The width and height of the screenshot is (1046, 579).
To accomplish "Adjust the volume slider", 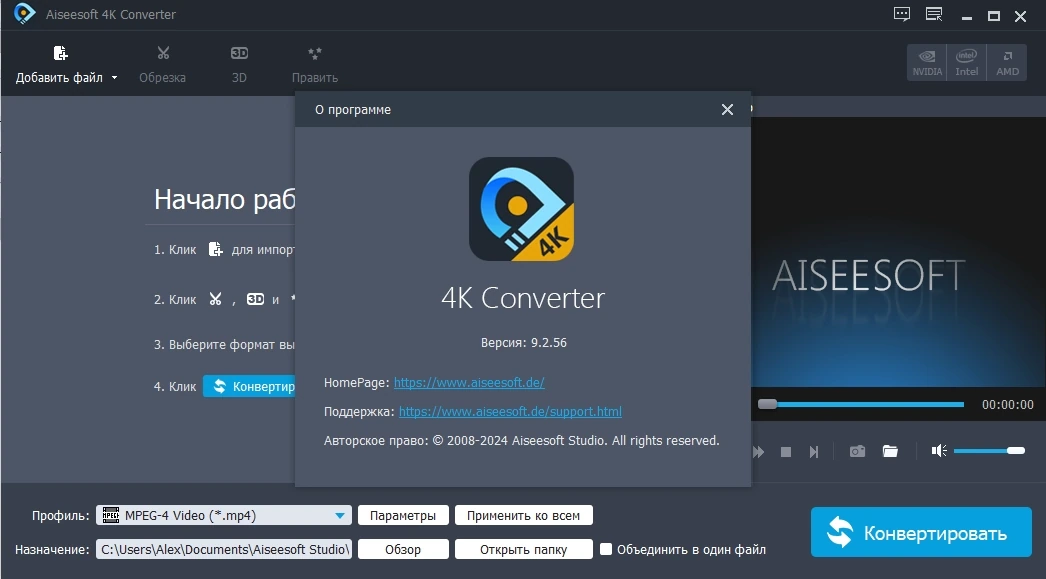I will point(989,451).
